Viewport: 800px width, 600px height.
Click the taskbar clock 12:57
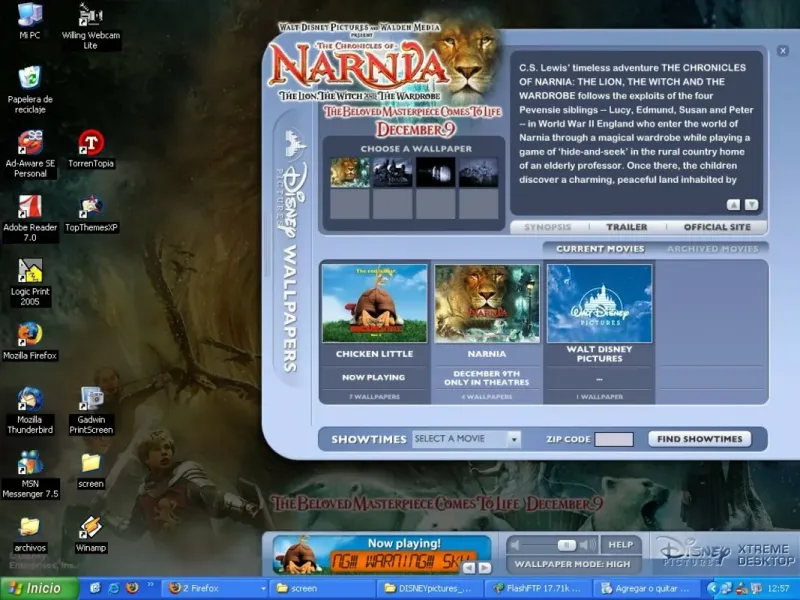point(778,588)
